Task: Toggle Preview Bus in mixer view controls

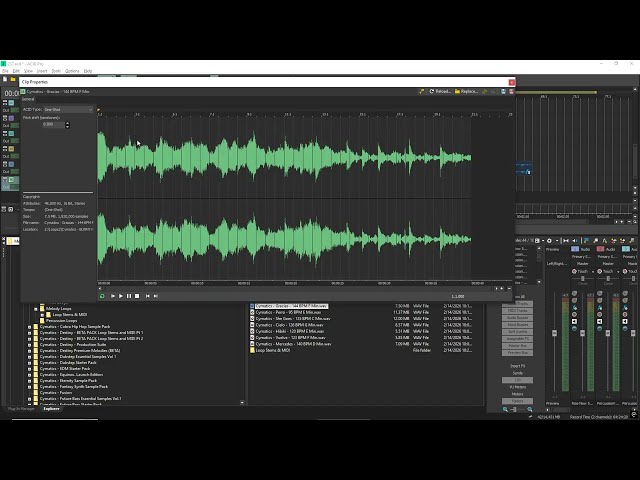Action: 517,352
